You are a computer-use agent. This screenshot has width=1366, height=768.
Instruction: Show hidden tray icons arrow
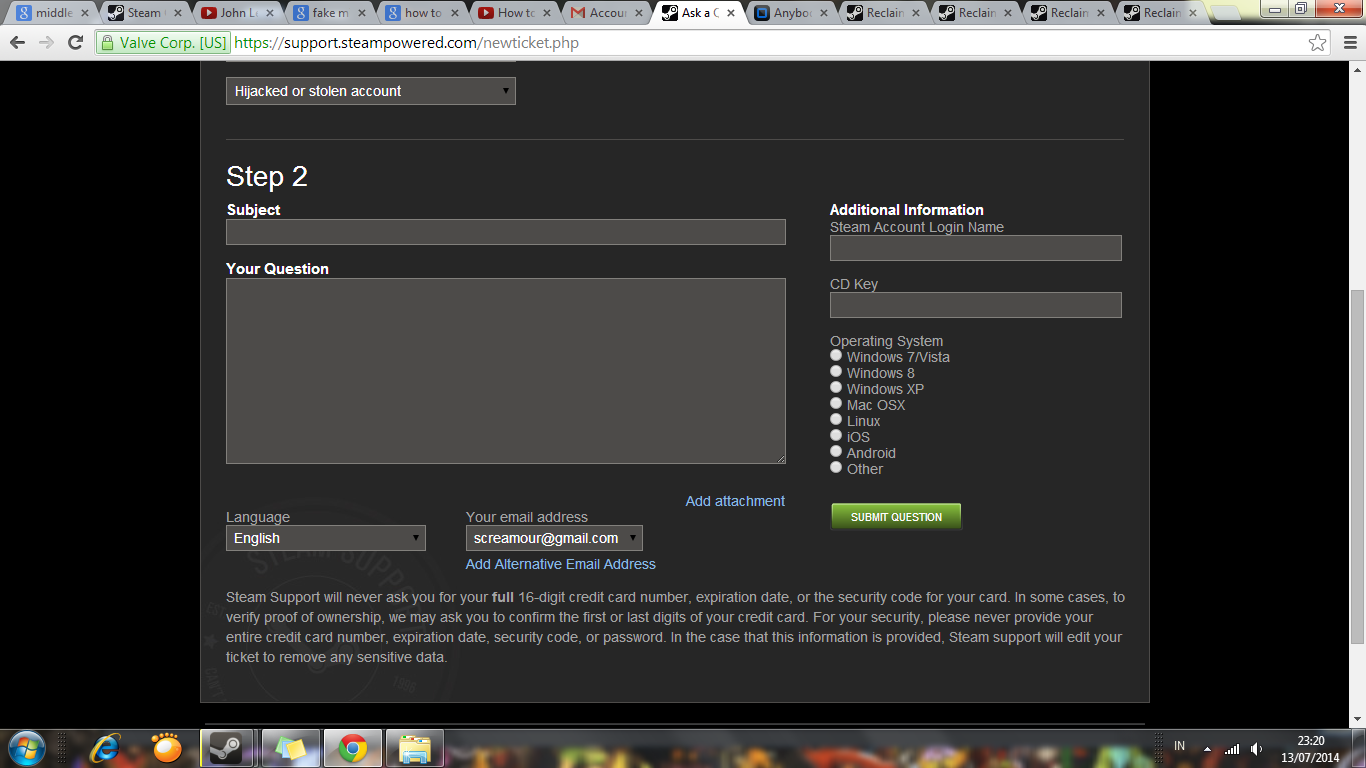point(1207,748)
